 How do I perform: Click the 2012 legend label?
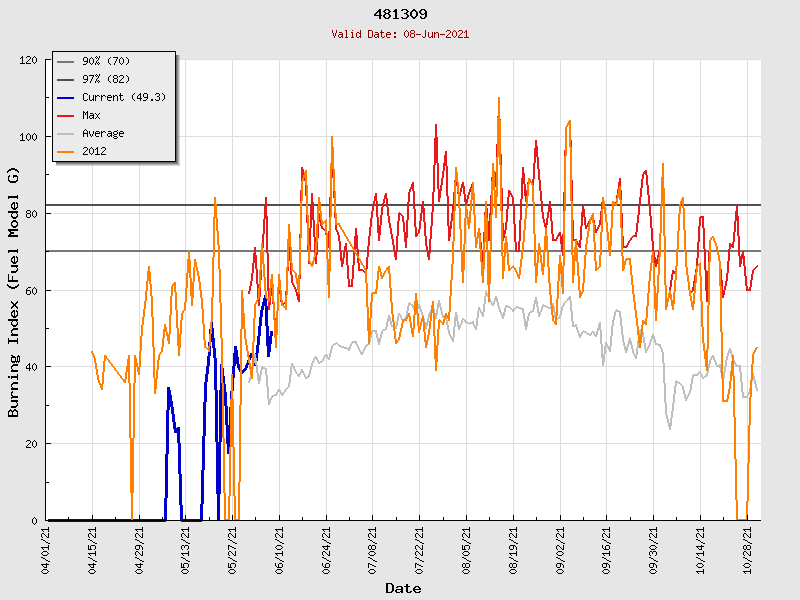point(95,152)
